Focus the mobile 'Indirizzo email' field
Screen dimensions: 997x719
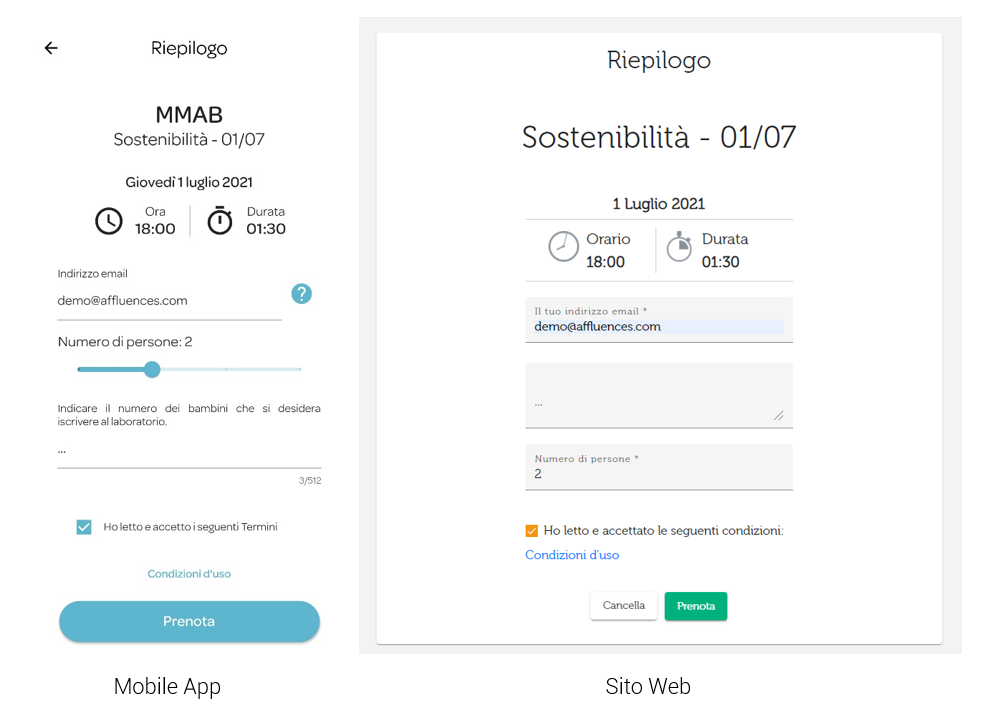[x=170, y=301]
